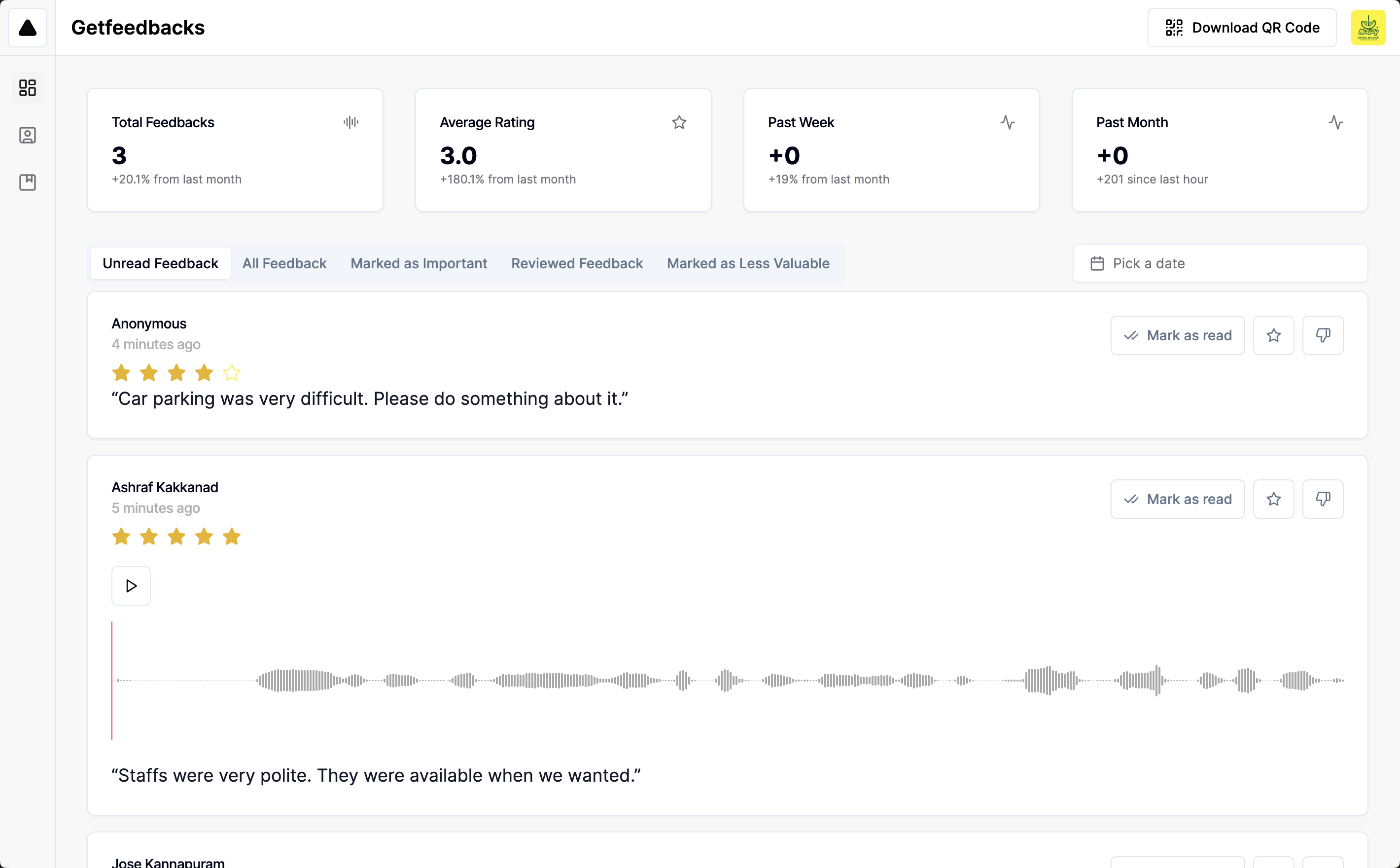Click the black triangle logo
This screenshot has width=1400, height=868.
click(28, 28)
